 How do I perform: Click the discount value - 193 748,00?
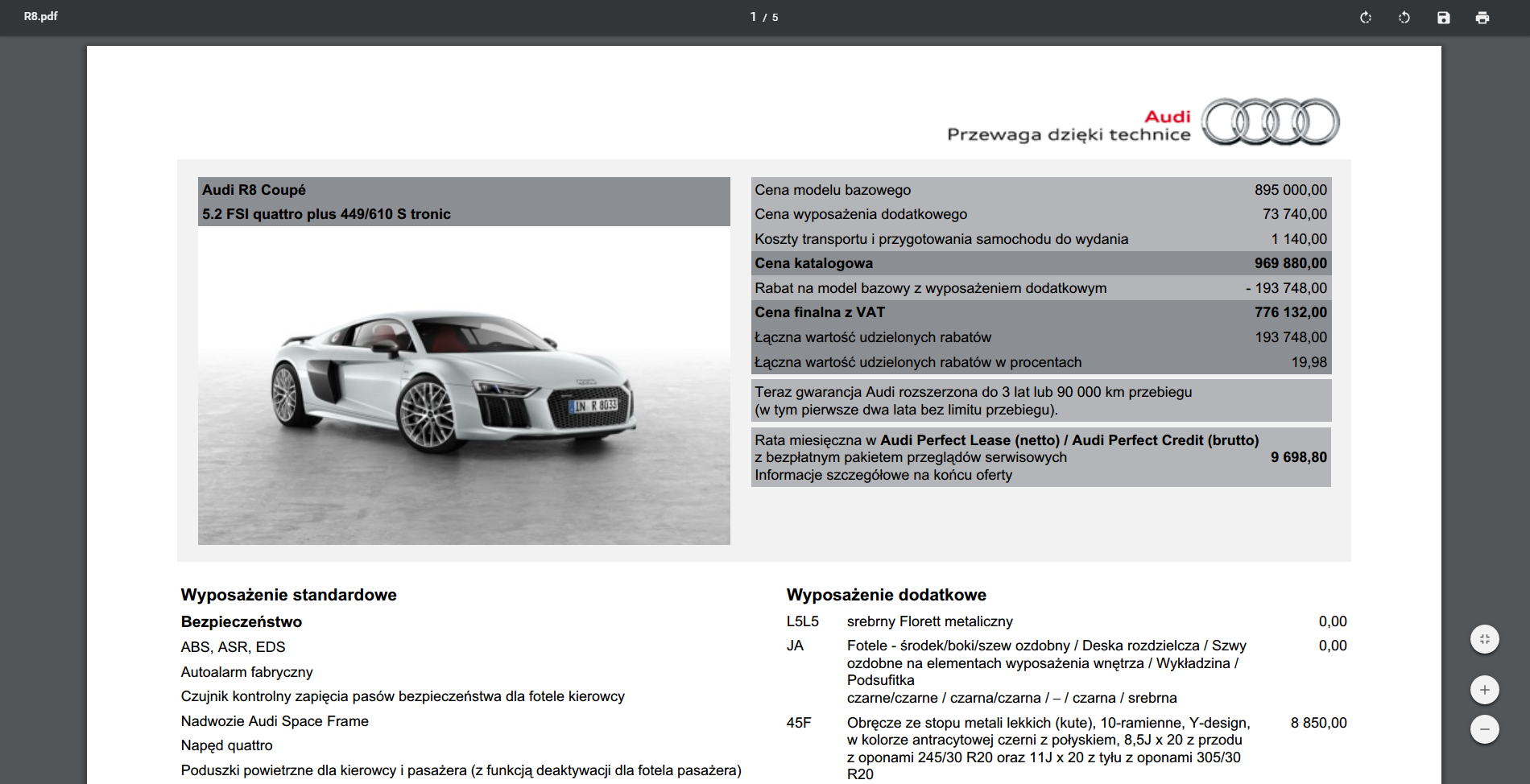pyautogui.click(x=1286, y=288)
